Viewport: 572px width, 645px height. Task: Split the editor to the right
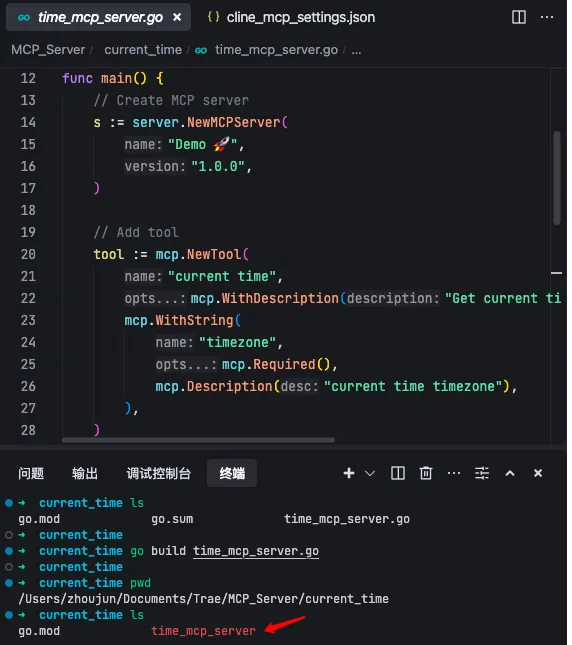[x=519, y=17]
